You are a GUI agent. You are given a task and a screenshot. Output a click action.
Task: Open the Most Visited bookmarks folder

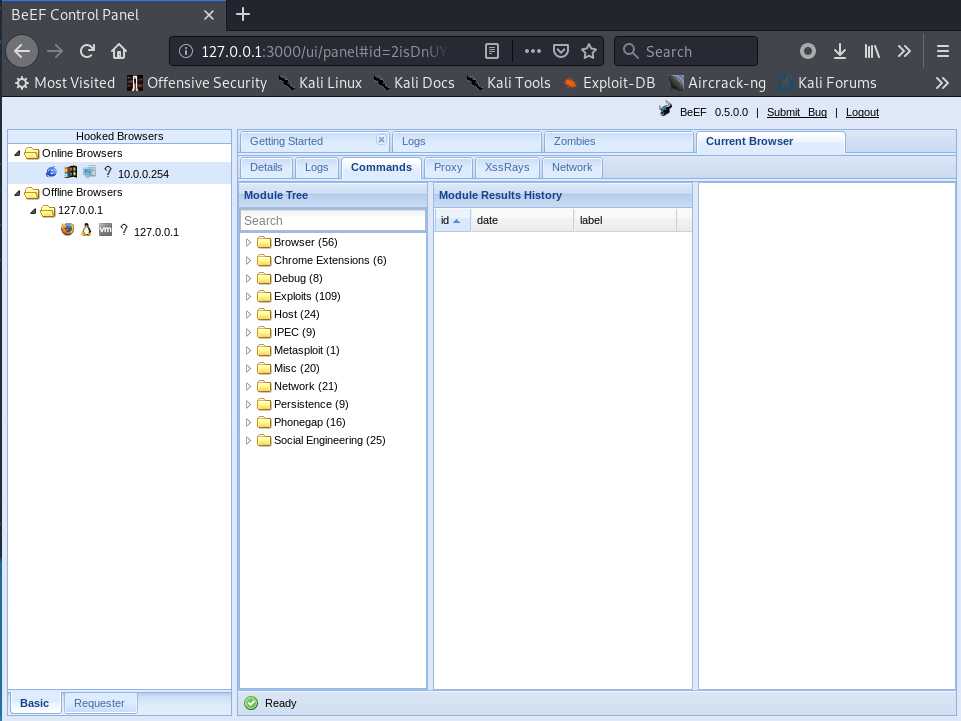[x=64, y=83]
